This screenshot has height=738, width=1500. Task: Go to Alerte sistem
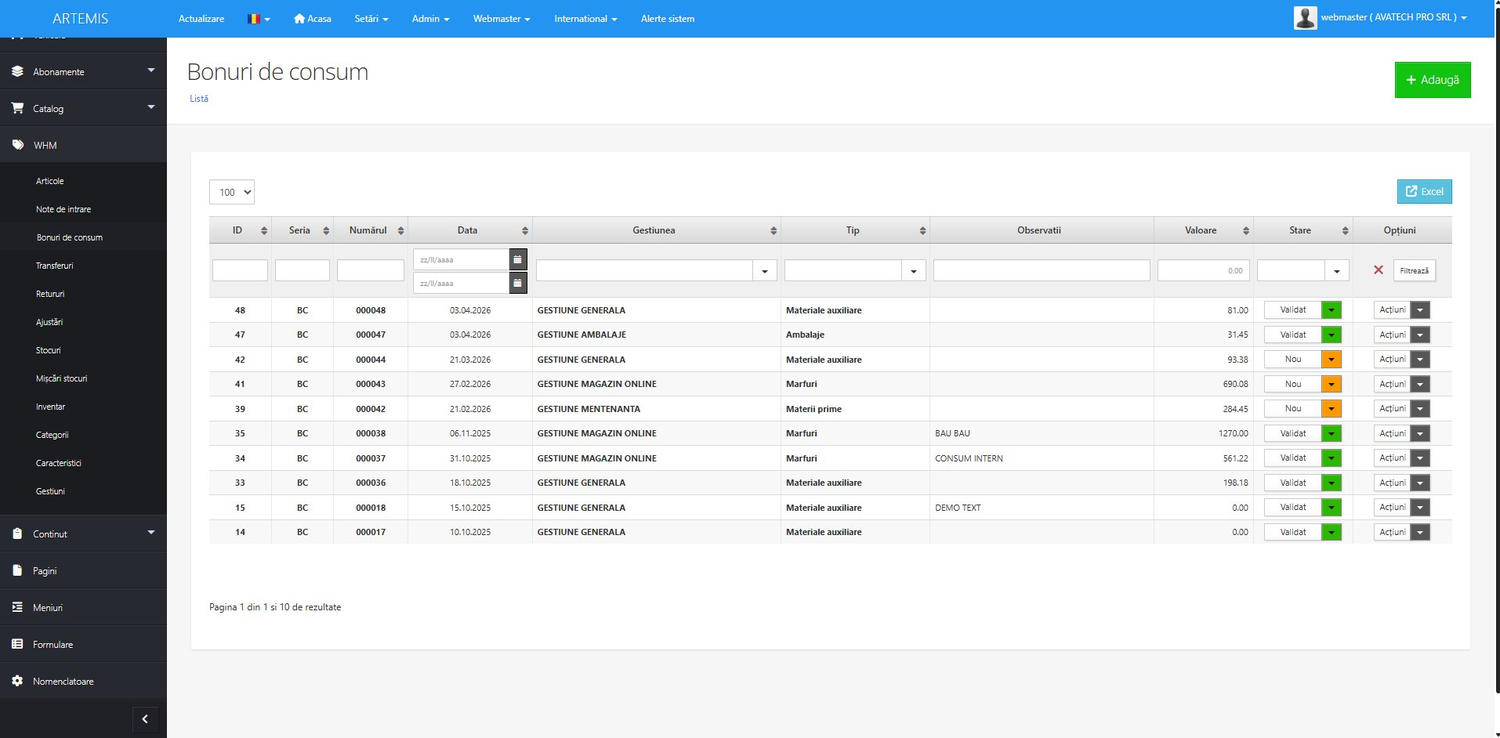pyautogui.click(x=667, y=19)
